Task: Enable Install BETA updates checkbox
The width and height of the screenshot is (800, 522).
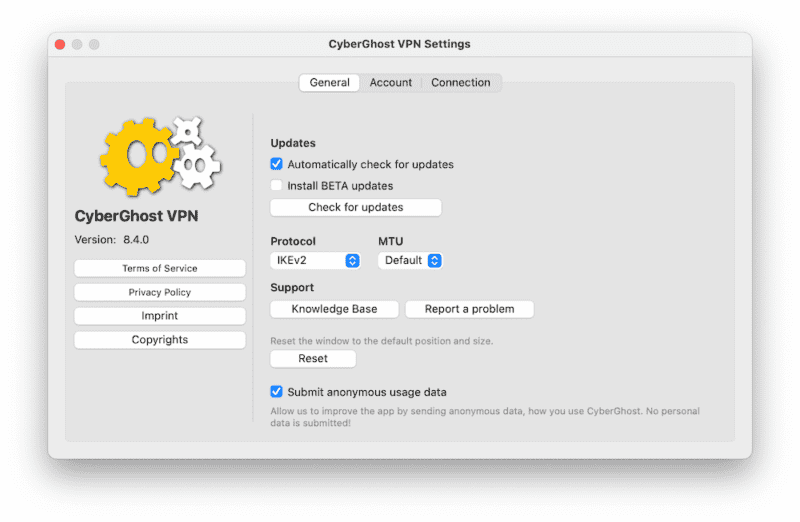Action: click(x=276, y=185)
